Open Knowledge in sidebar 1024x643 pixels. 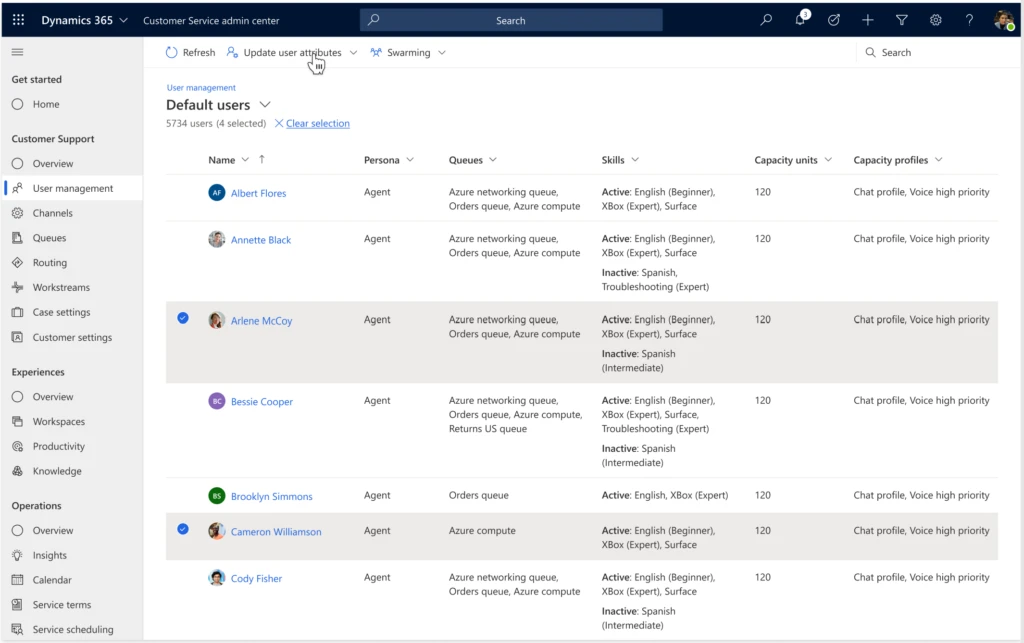coord(57,471)
